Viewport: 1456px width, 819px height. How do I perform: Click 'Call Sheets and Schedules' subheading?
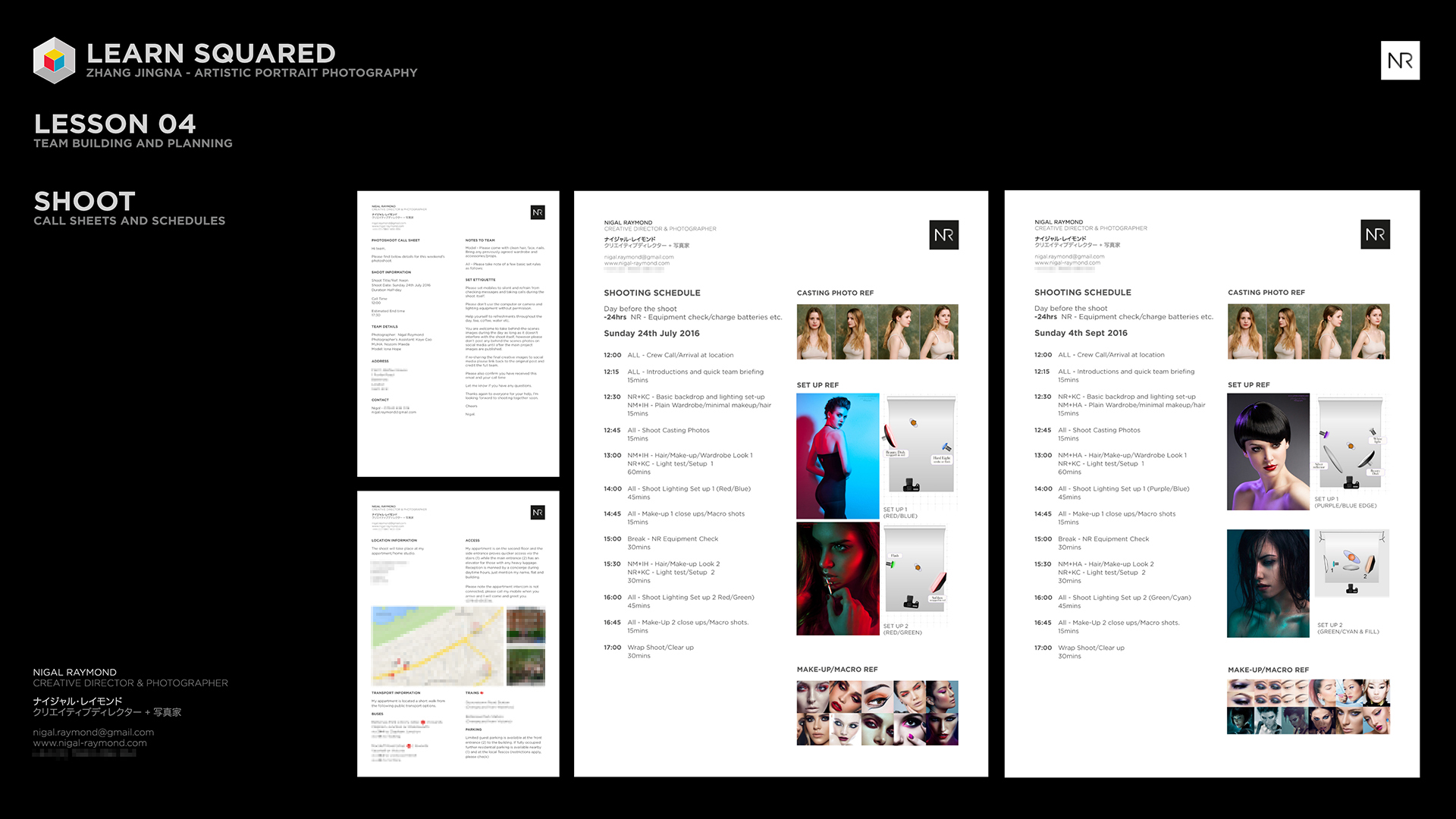[x=129, y=221]
